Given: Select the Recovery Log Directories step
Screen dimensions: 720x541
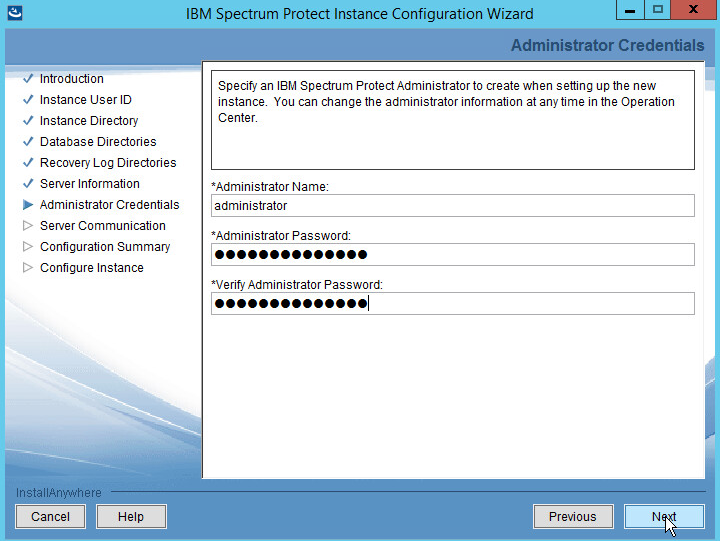Looking at the screenshot, I should coord(108,163).
